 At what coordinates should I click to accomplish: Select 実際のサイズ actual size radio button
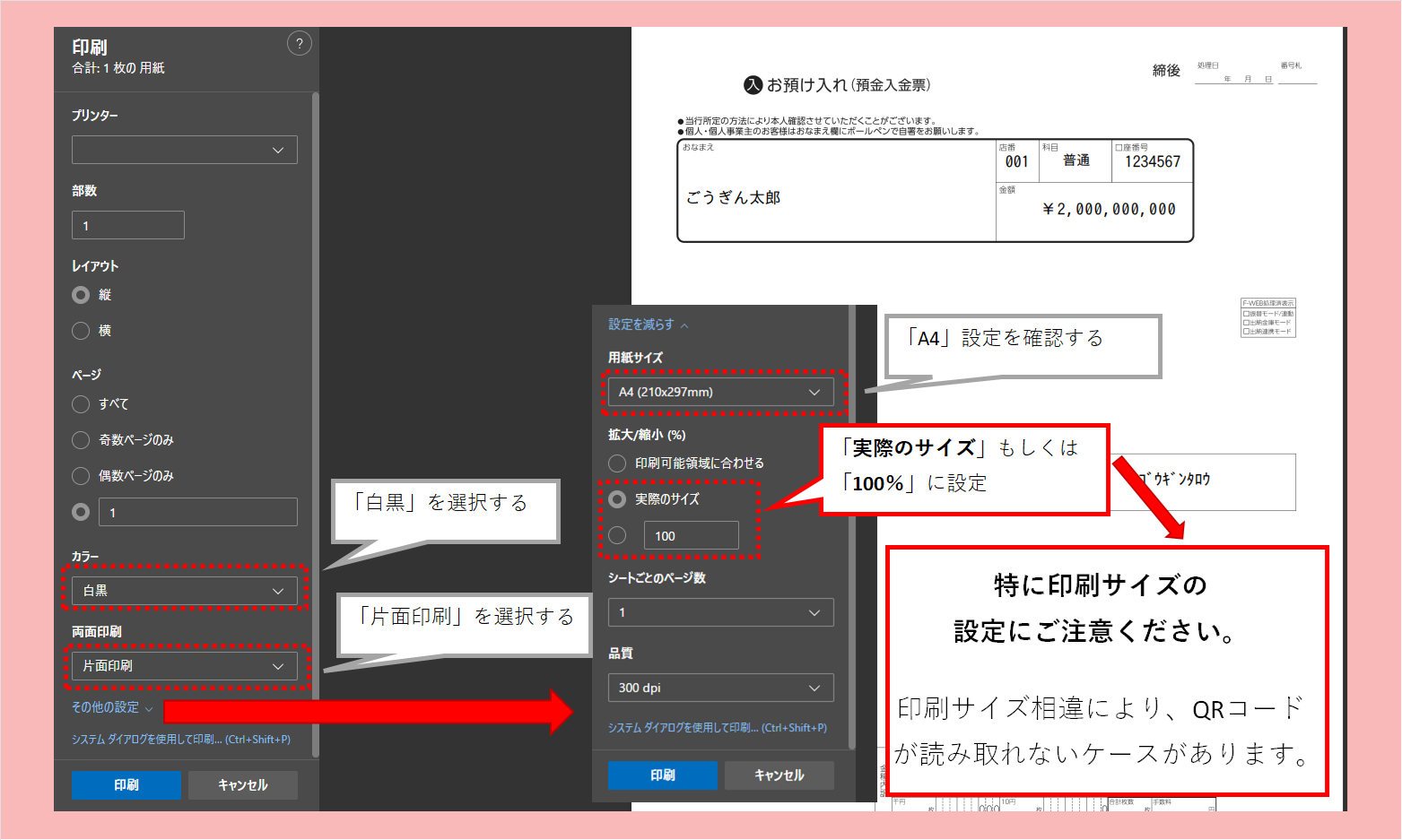(617, 499)
